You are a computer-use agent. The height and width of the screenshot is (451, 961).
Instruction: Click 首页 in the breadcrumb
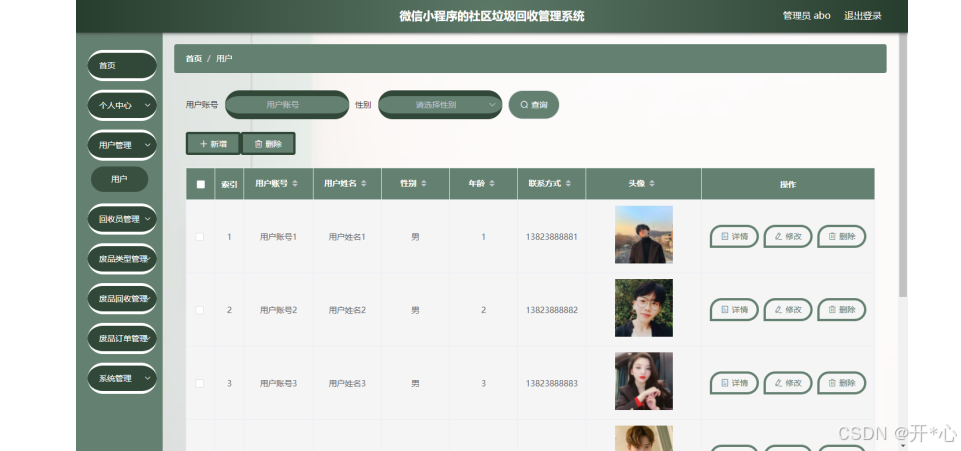pyautogui.click(x=194, y=58)
